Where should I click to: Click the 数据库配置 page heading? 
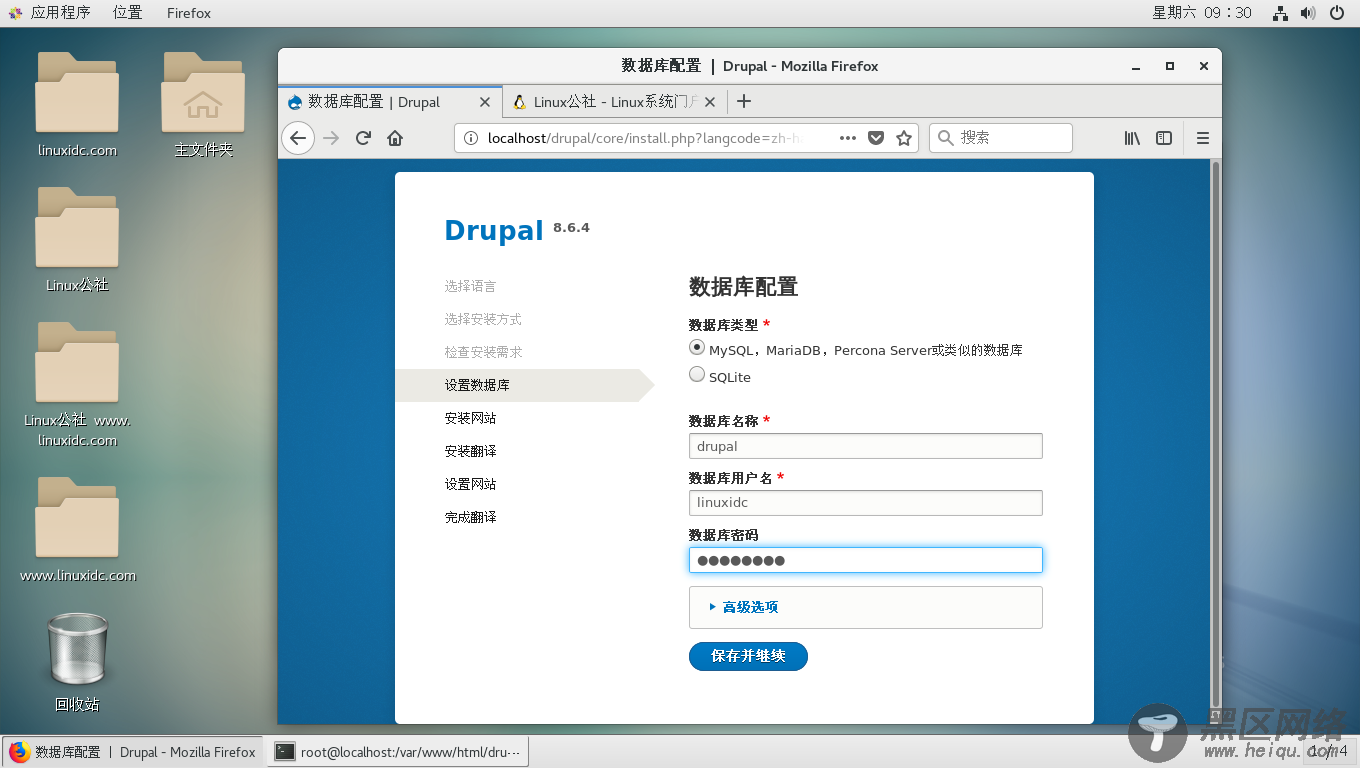pos(743,287)
